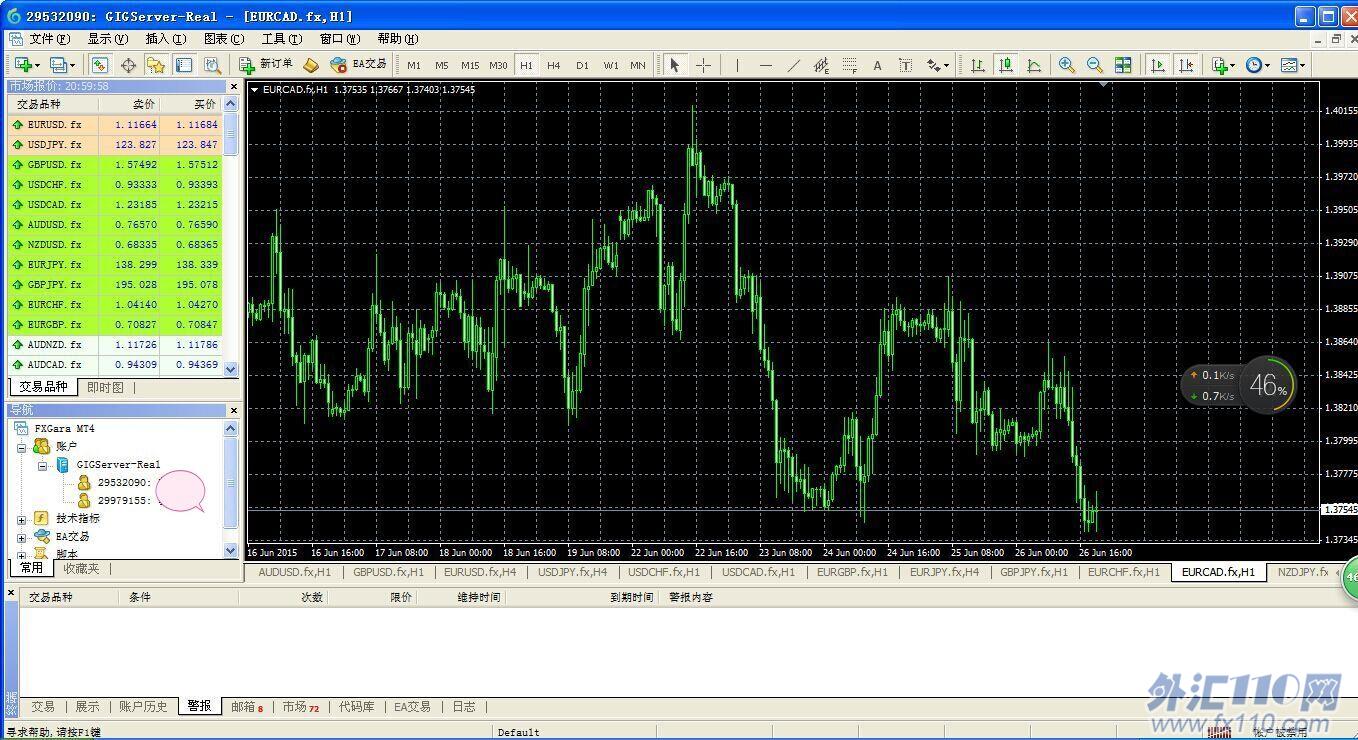Open the 帮助 Help menu

coord(397,39)
